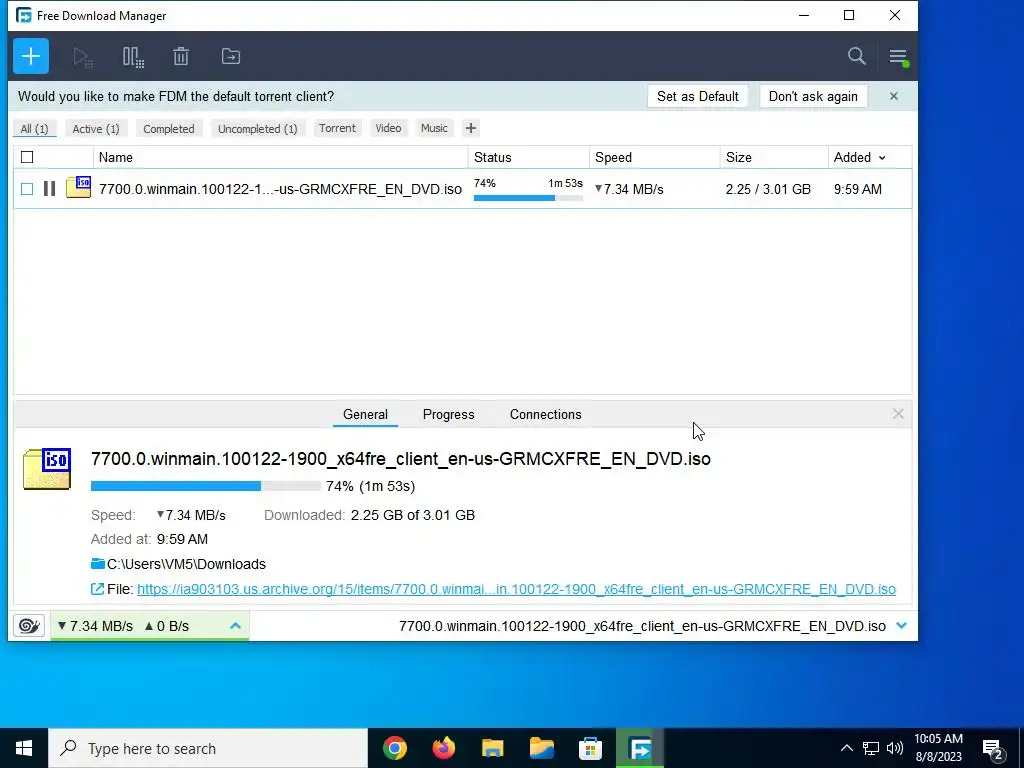Click the volume speaker tray icon

(x=895, y=748)
